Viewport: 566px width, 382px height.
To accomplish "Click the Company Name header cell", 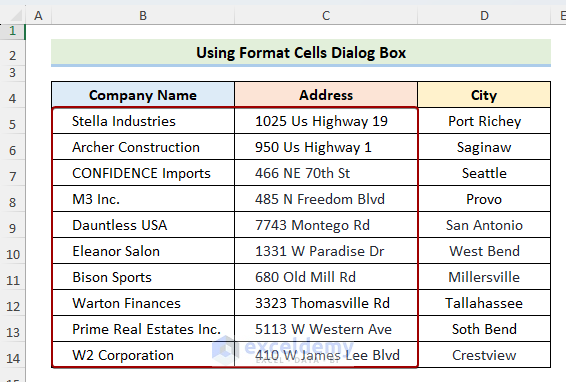I will (x=143, y=95).
